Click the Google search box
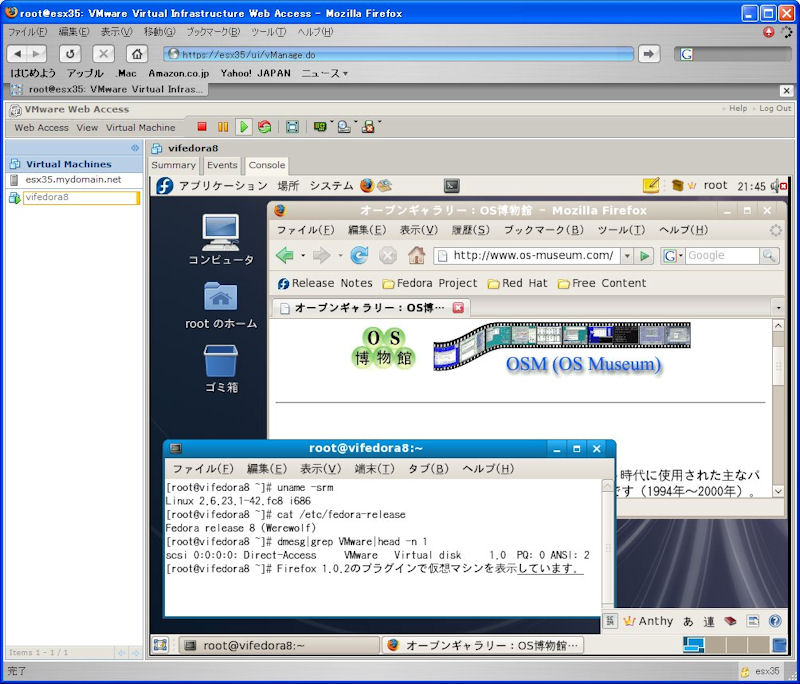800x684 pixels. [x=722, y=256]
